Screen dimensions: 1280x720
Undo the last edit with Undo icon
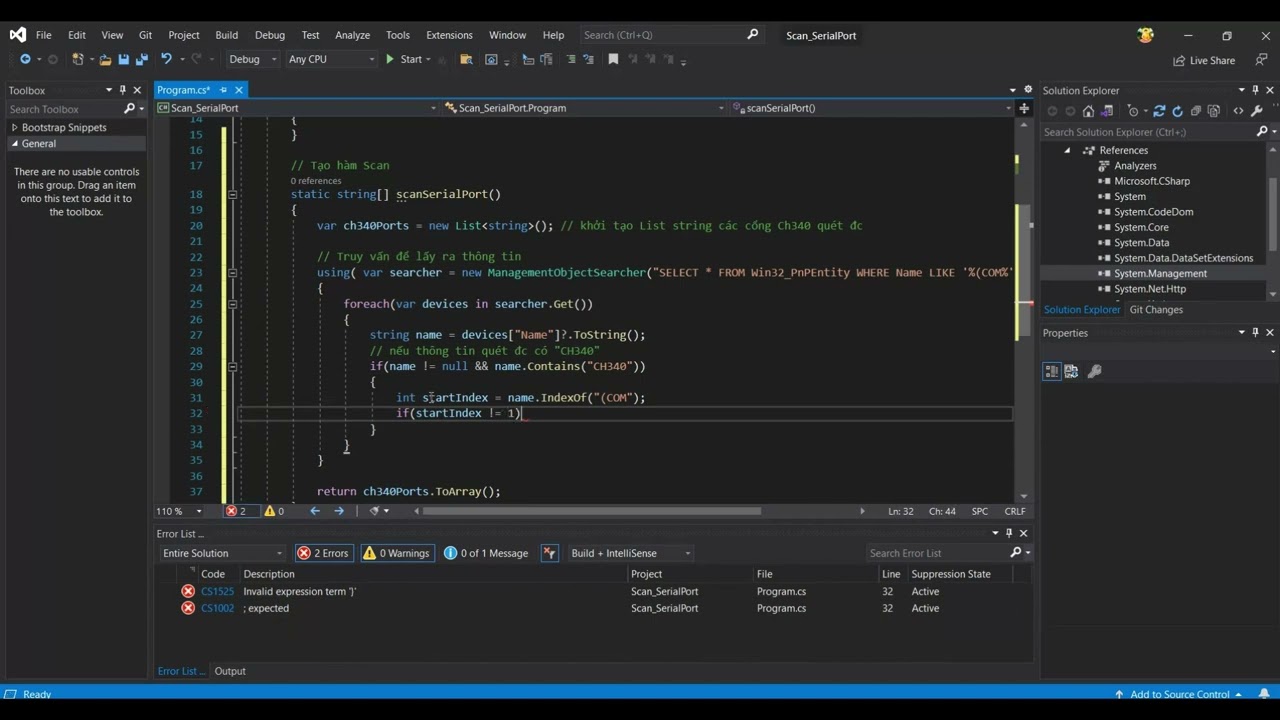click(166, 60)
